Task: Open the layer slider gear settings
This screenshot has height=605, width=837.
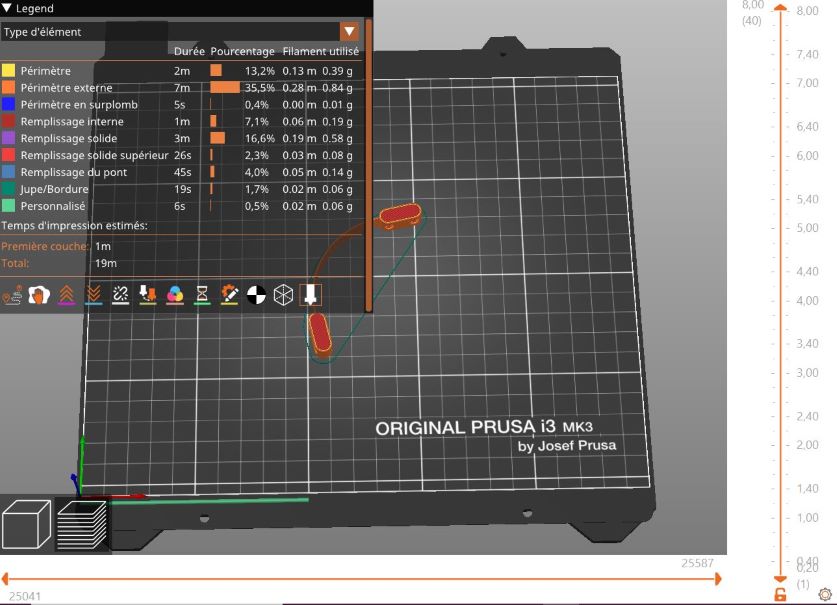Action: pos(825,594)
